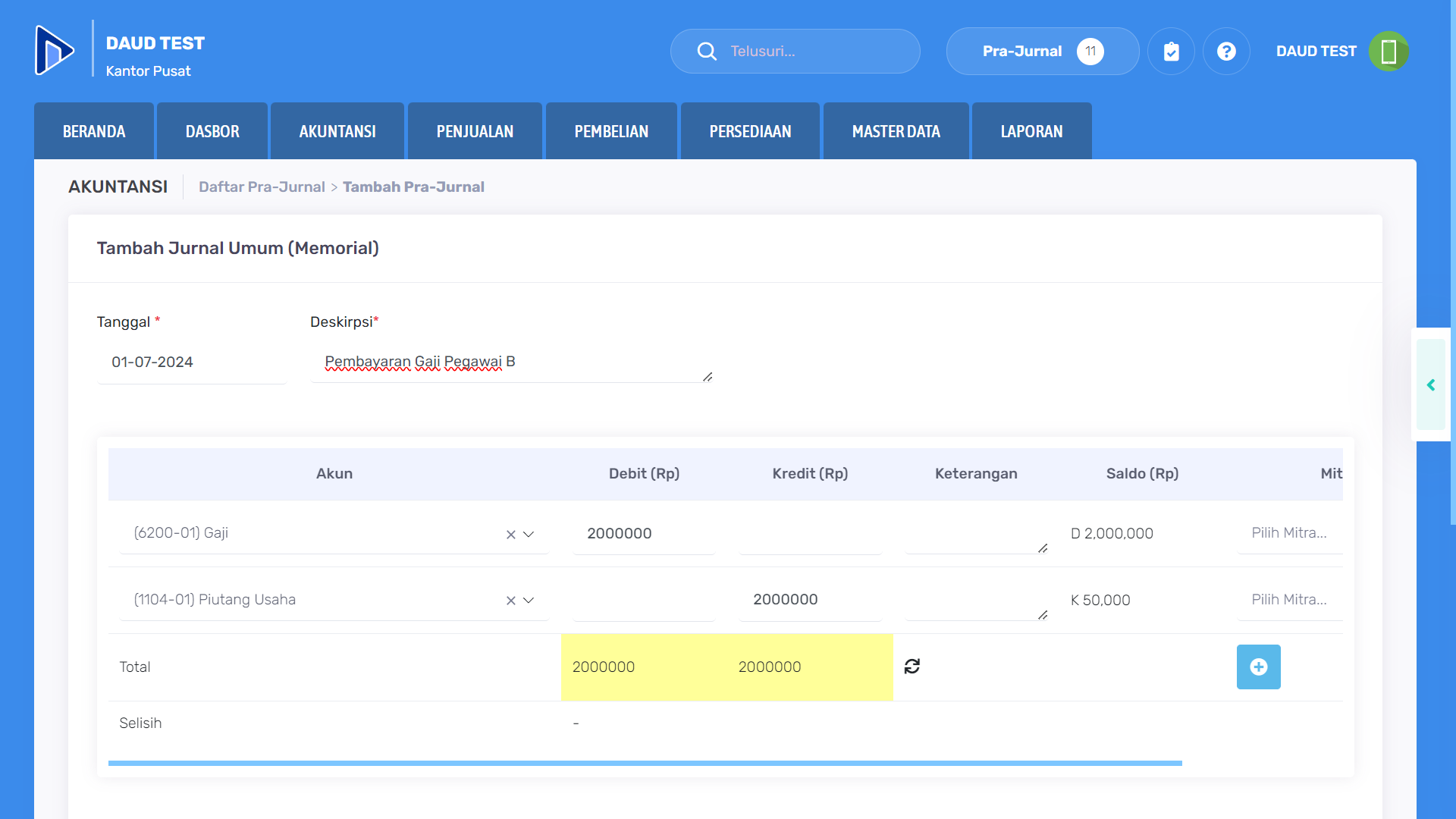Open the help question mark icon

[x=1226, y=51]
